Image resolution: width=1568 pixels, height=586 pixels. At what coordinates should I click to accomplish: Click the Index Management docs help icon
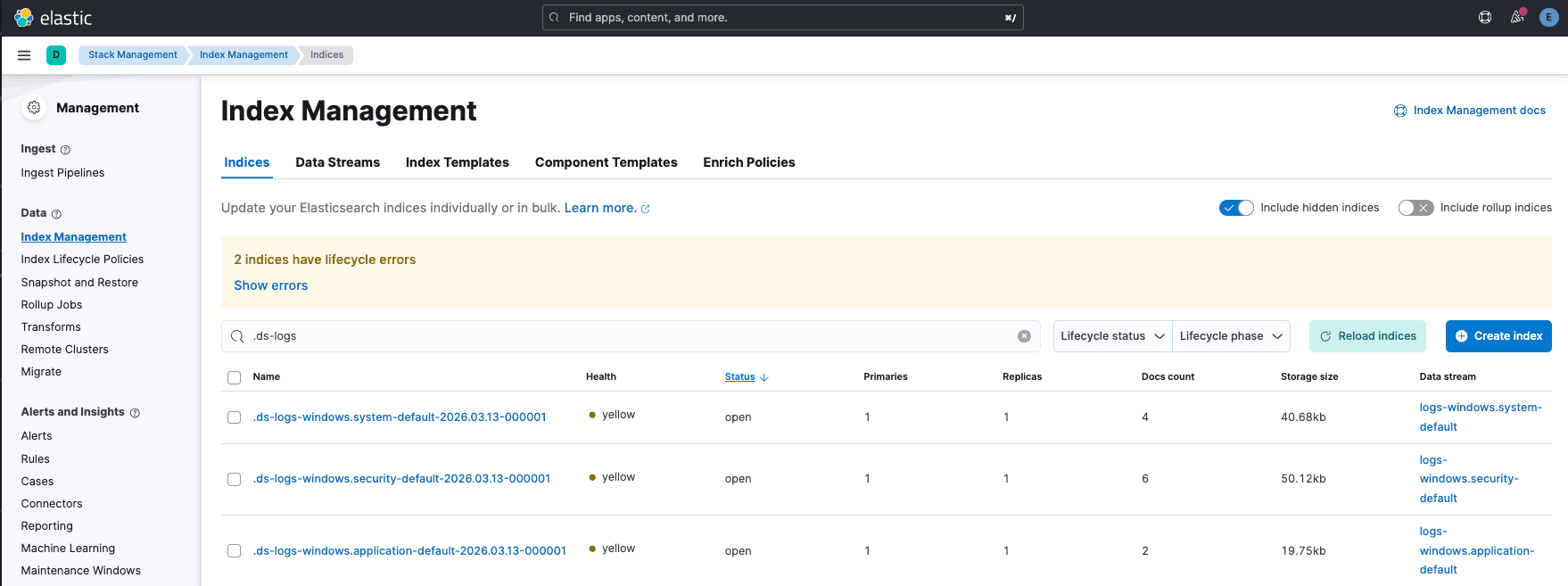(x=1400, y=111)
